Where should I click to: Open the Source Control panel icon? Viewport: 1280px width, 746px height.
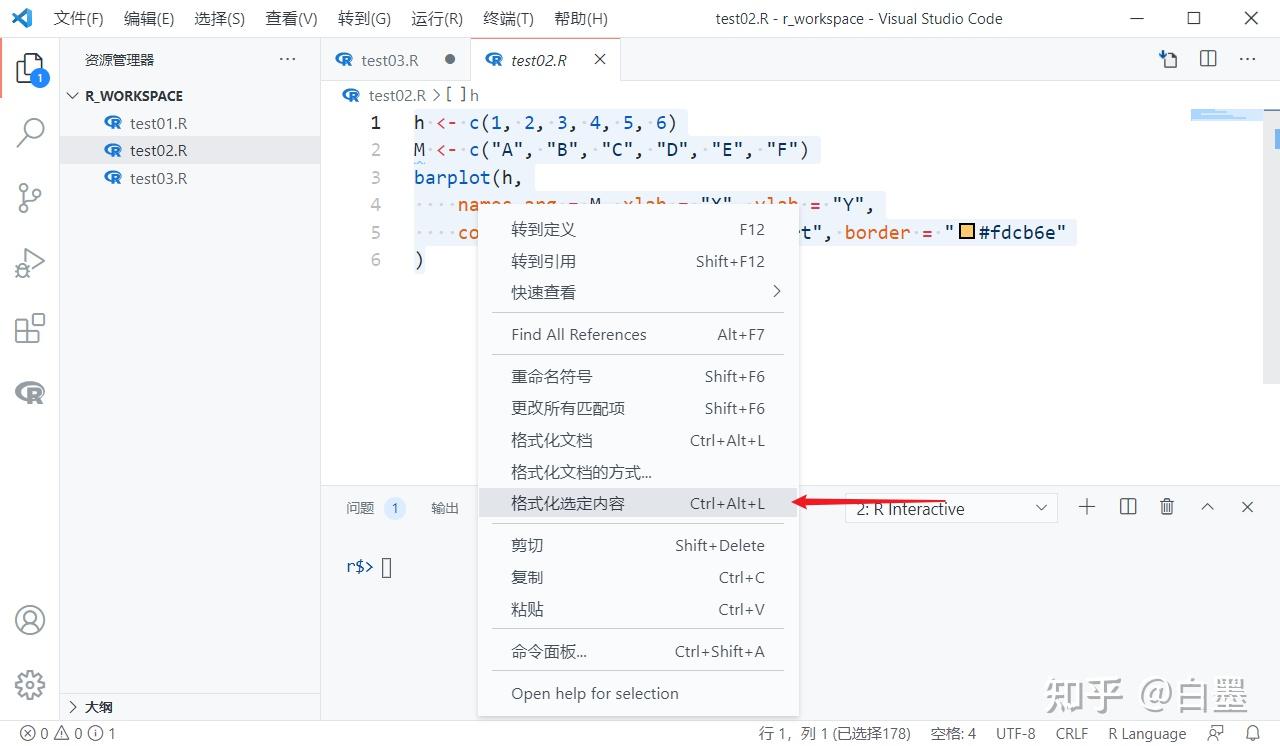[x=30, y=197]
